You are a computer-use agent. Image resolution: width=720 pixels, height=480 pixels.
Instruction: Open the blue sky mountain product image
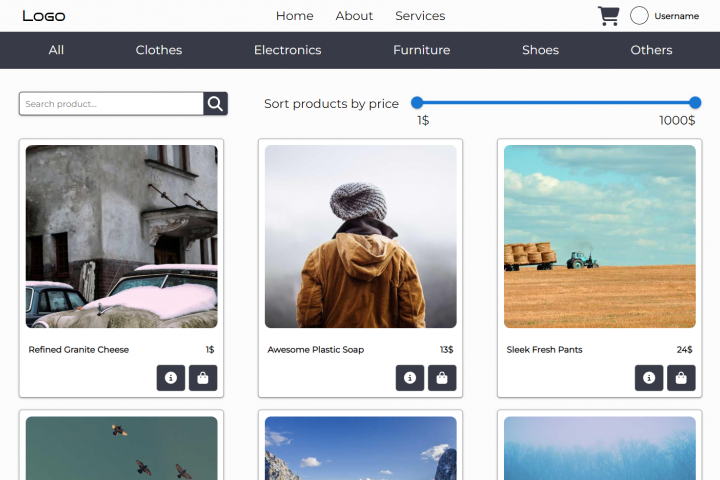tap(361, 448)
